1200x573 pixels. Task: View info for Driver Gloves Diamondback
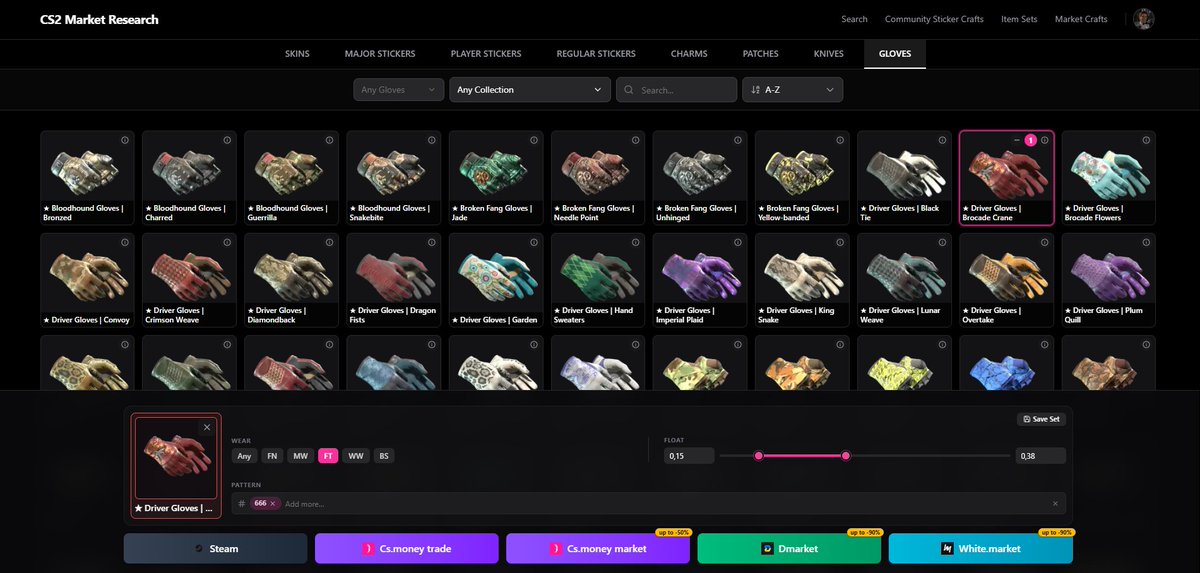pos(329,242)
